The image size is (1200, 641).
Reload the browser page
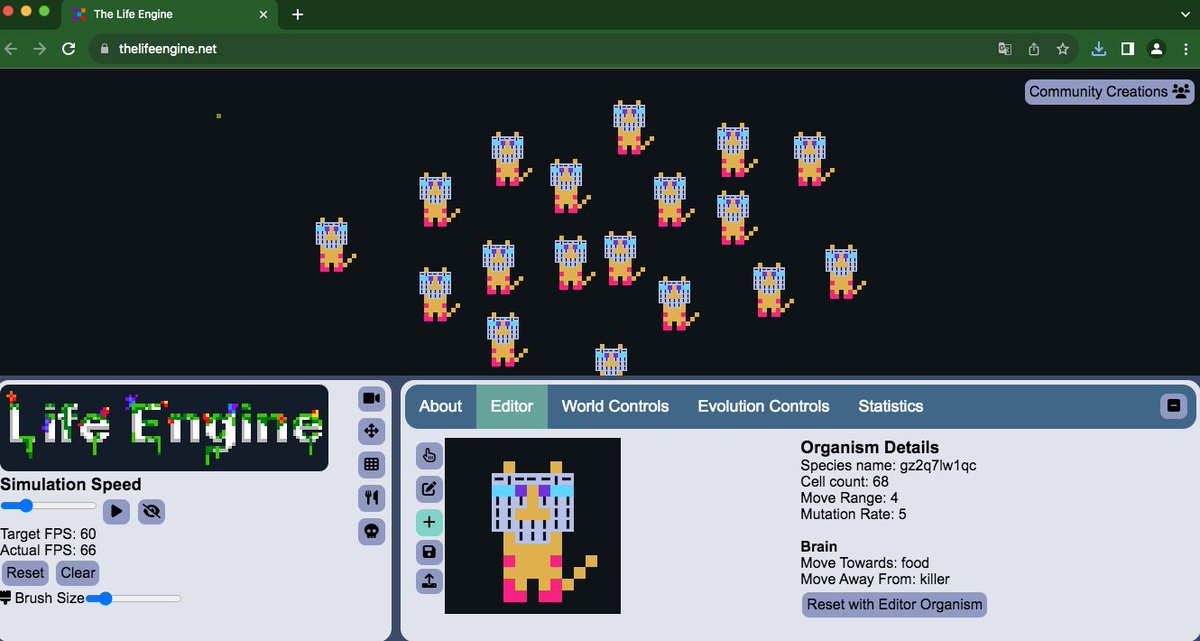[69, 48]
